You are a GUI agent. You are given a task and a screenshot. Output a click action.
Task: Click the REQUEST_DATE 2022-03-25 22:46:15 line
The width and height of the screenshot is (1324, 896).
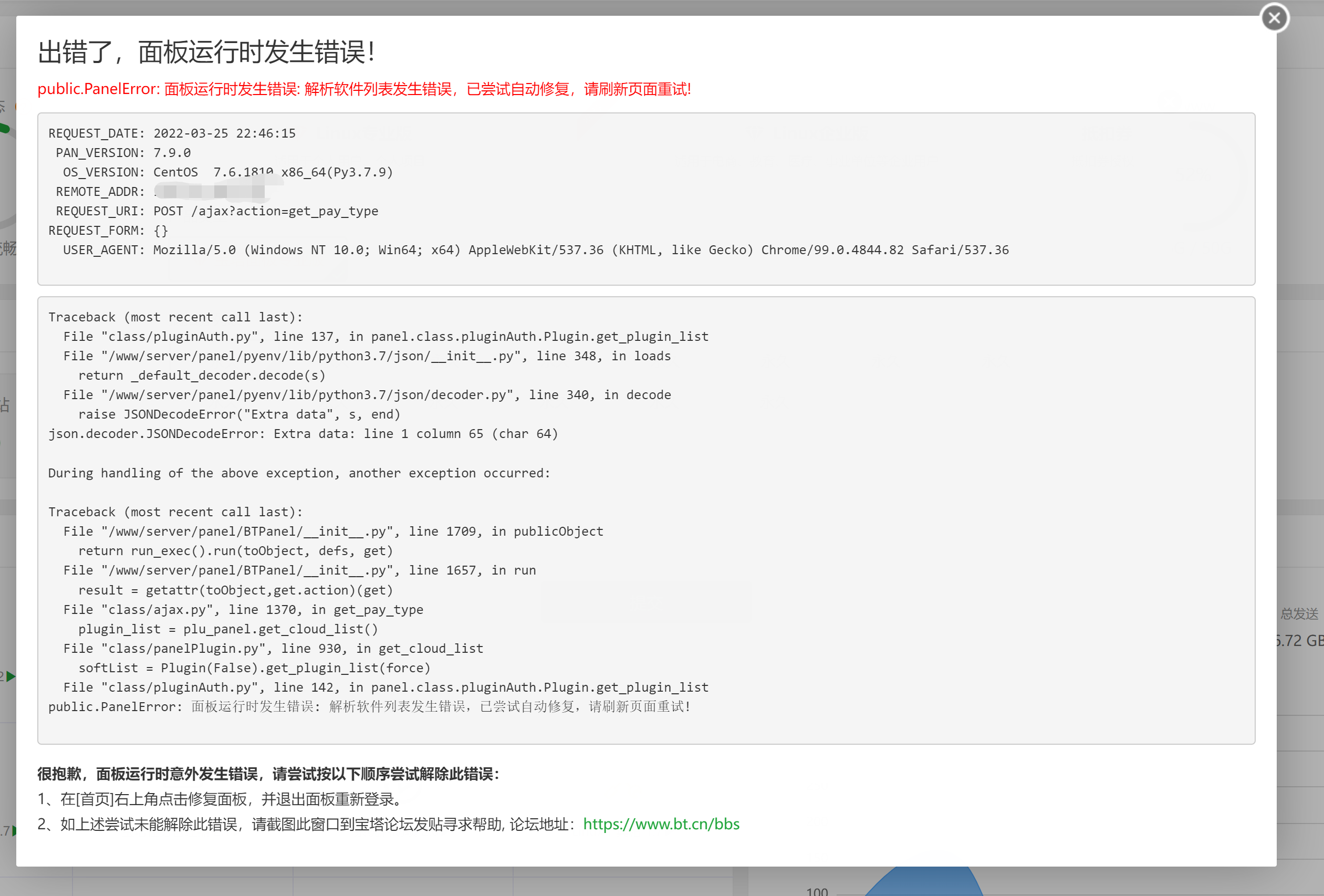click(172, 133)
